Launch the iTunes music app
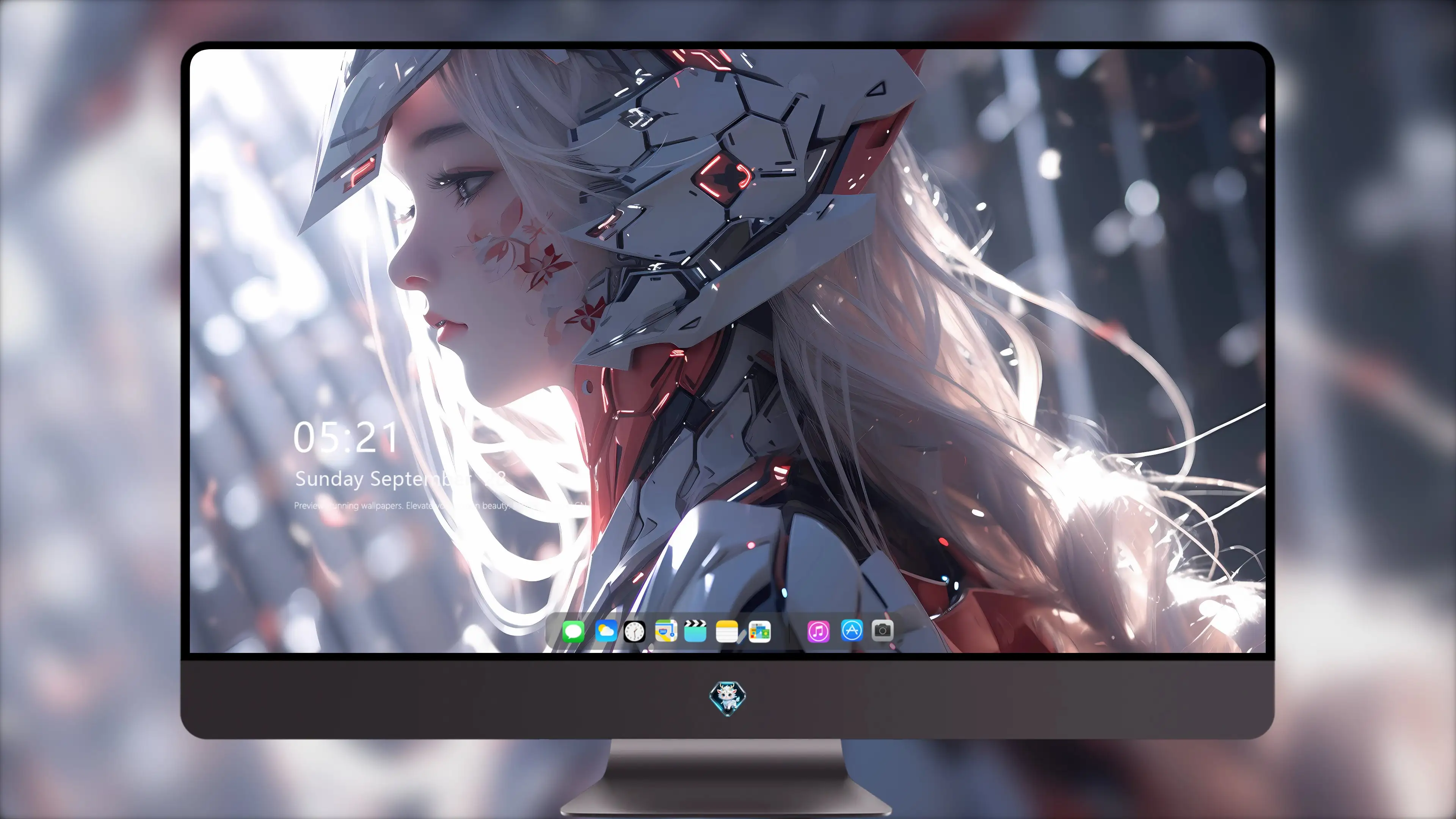The image size is (1456, 819). [x=819, y=631]
